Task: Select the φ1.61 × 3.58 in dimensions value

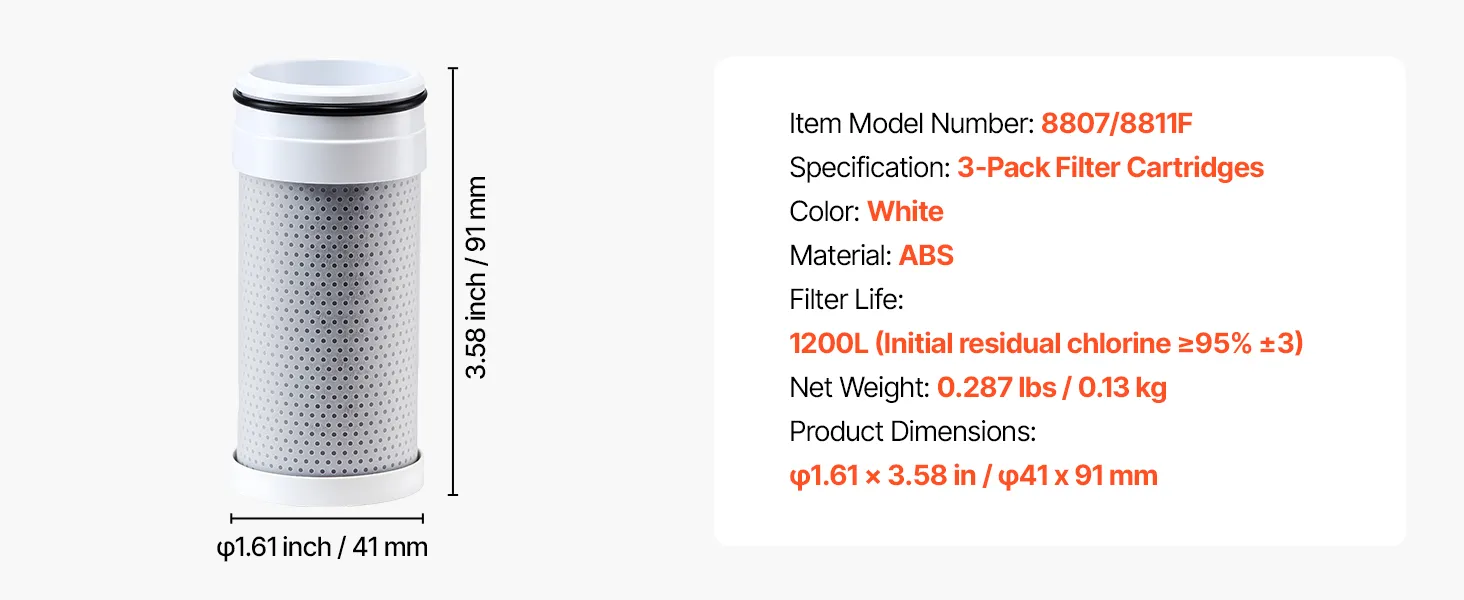Action: pos(973,476)
